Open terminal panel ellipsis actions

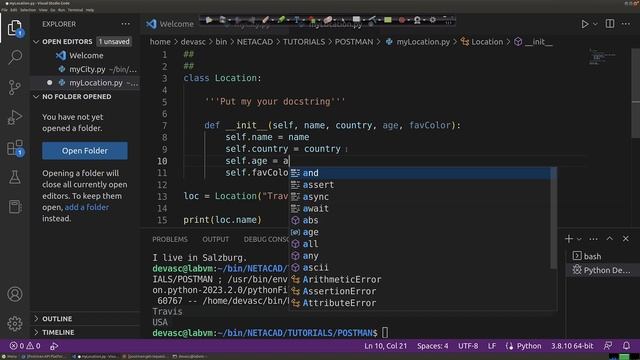(x=593, y=239)
